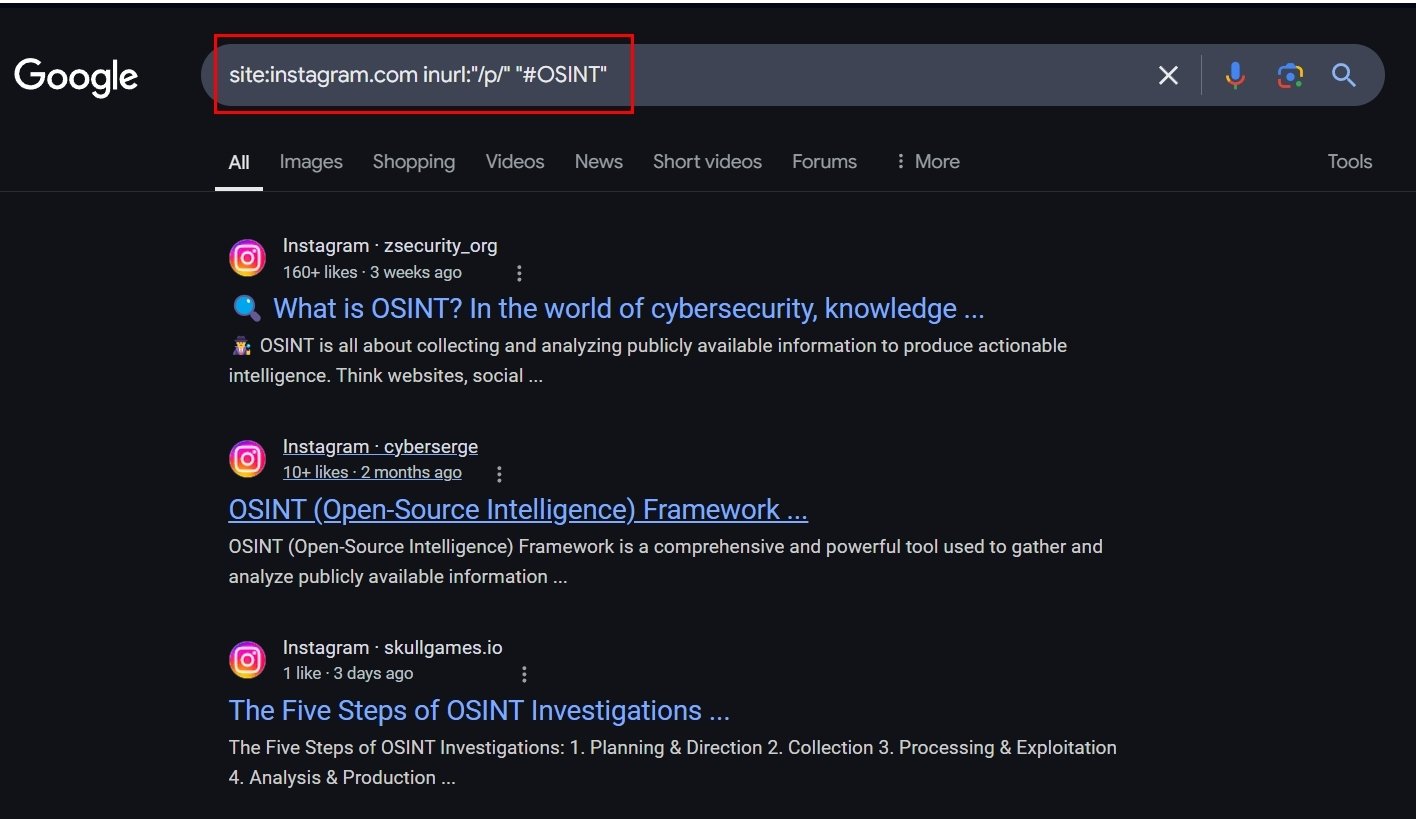
Task: Open options menu for the skullgames.io result
Action: pos(524,674)
